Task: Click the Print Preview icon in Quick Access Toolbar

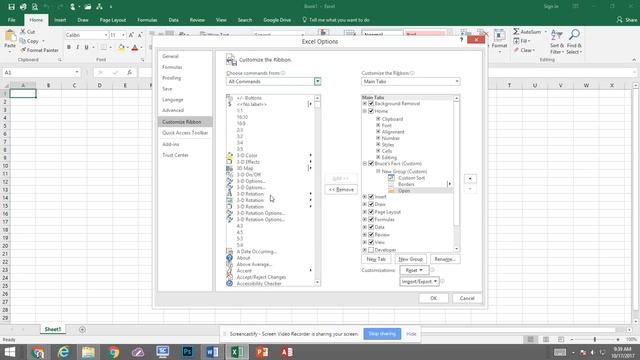Action: [x=35, y=7]
